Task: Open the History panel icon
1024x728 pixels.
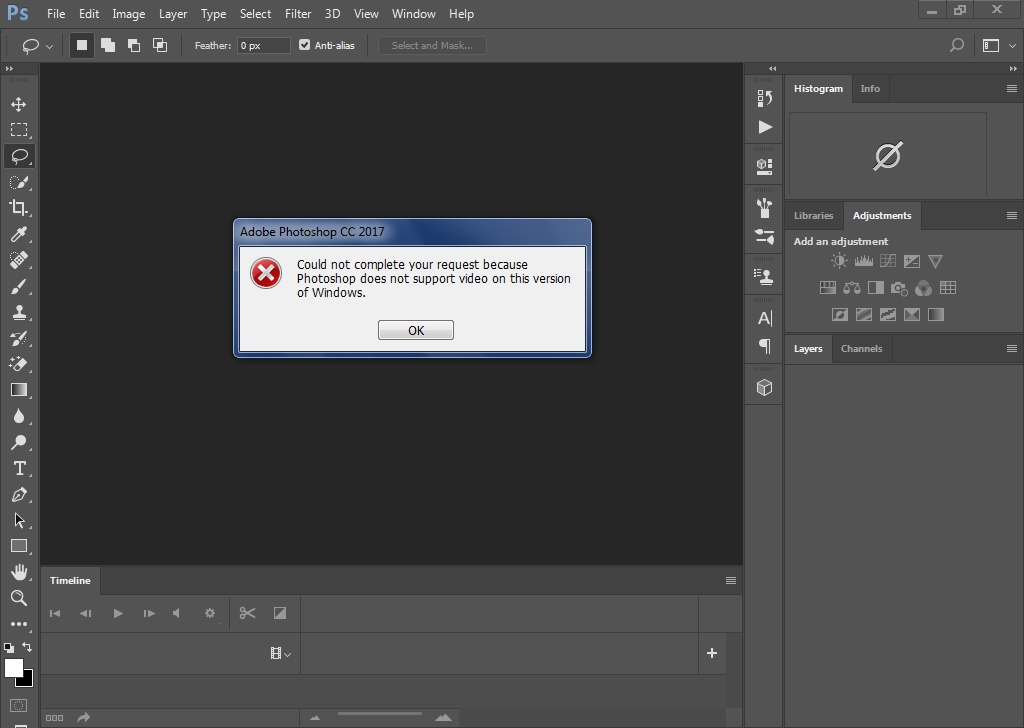Action: point(764,98)
